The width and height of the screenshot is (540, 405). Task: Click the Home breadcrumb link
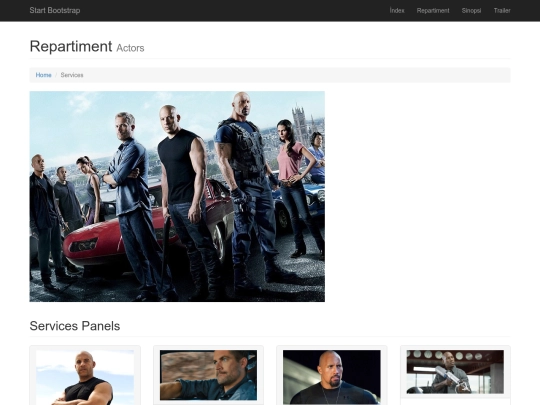(x=43, y=75)
